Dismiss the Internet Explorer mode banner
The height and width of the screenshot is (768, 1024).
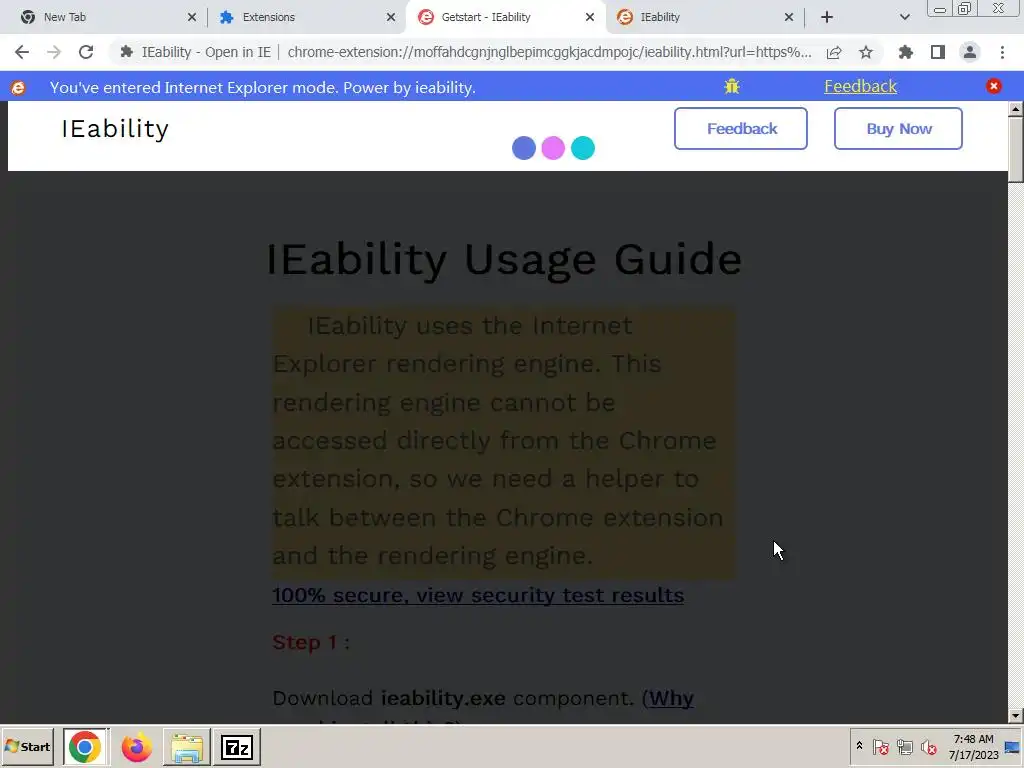point(994,86)
